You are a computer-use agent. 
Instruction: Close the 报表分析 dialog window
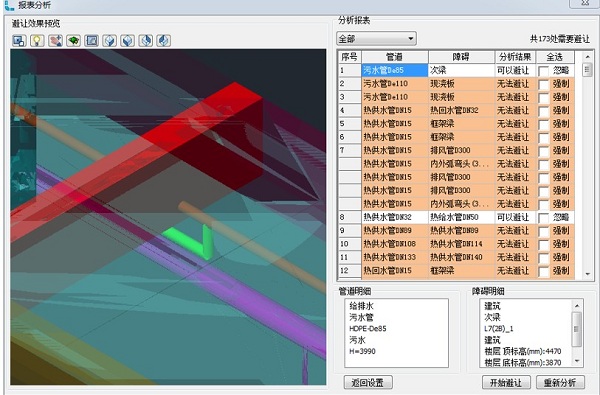585,3
